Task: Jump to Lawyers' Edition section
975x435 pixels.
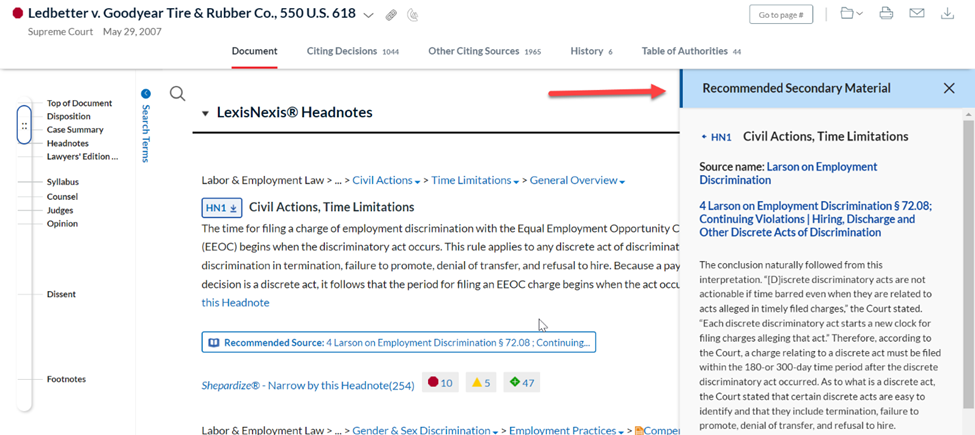Action: click(x=83, y=157)
